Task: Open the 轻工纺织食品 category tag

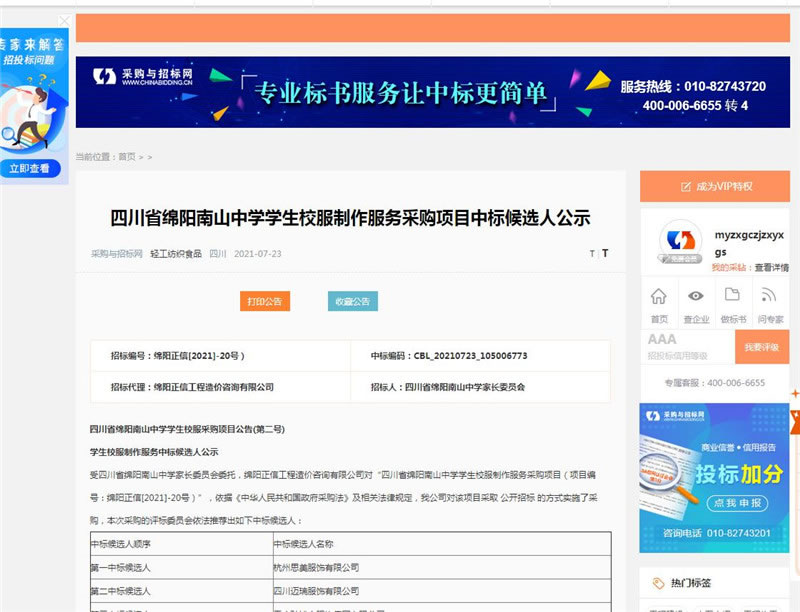Action: pos(175,254)
